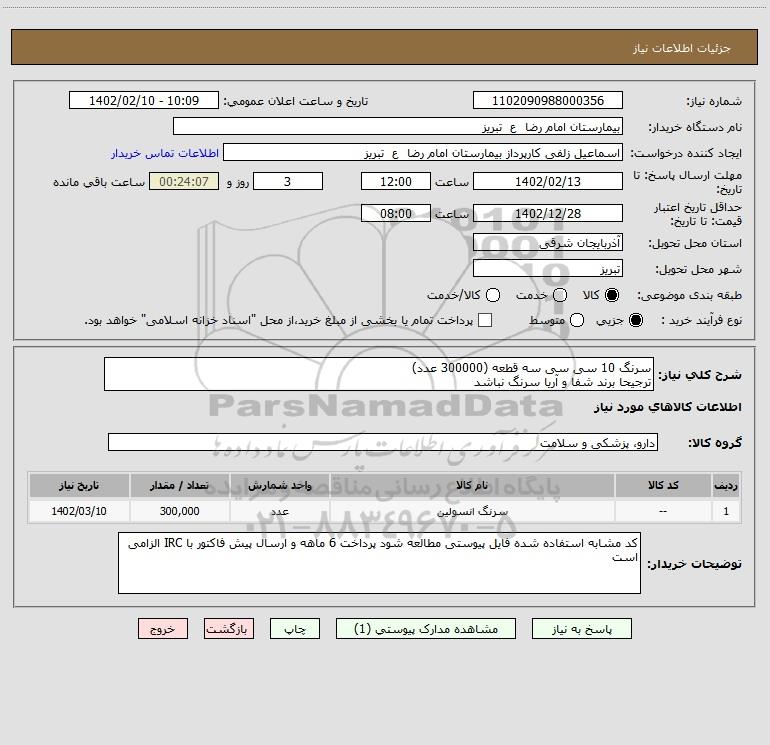Screen dimensions: 770x745
Task: Click اطلاعات کالاهای مورد نیاز section heading
Action: click(668, 407)
